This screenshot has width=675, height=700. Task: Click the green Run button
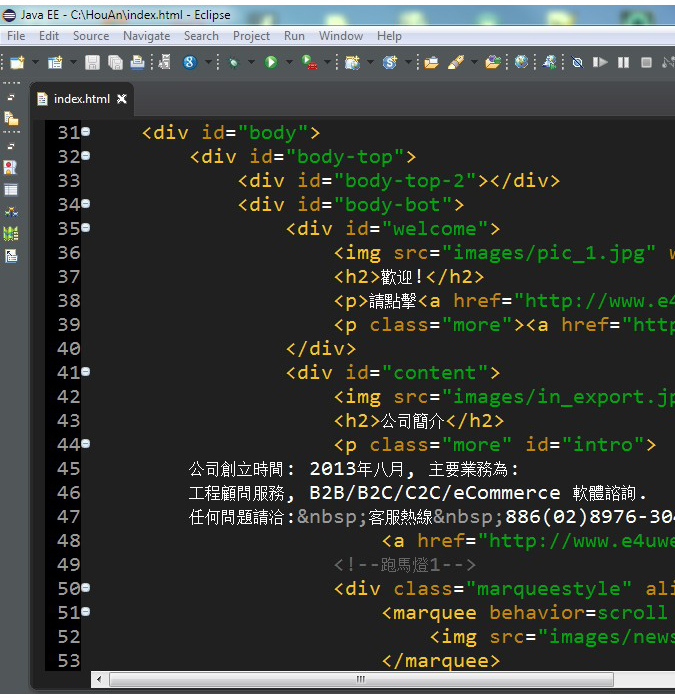(x=271, y=62)
